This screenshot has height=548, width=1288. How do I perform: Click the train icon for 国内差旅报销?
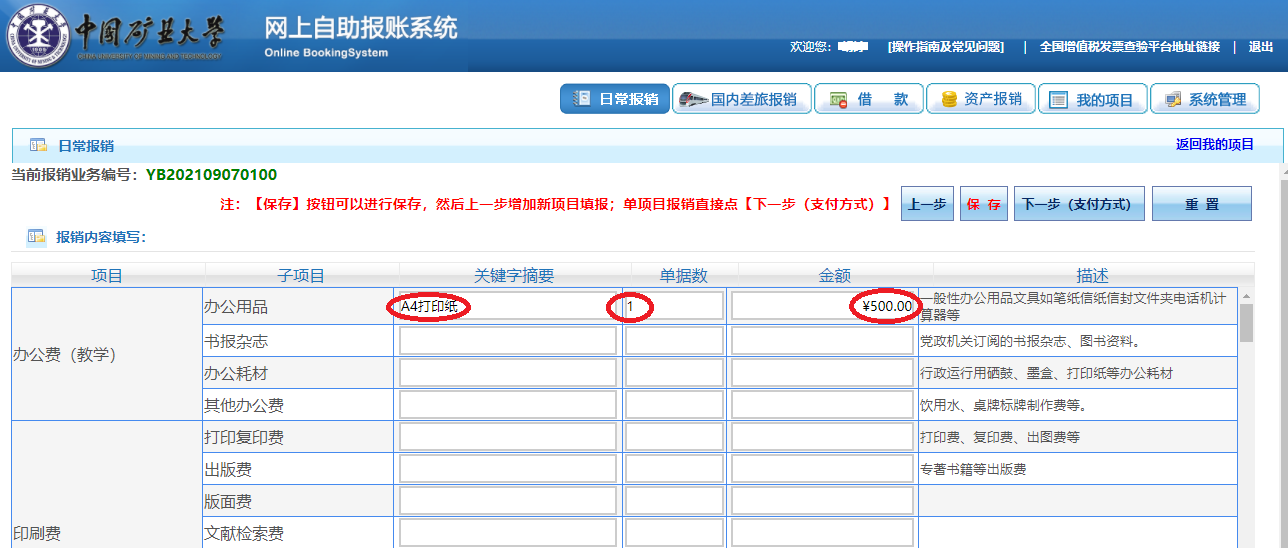pyautogui.click(x=692, y=99)
